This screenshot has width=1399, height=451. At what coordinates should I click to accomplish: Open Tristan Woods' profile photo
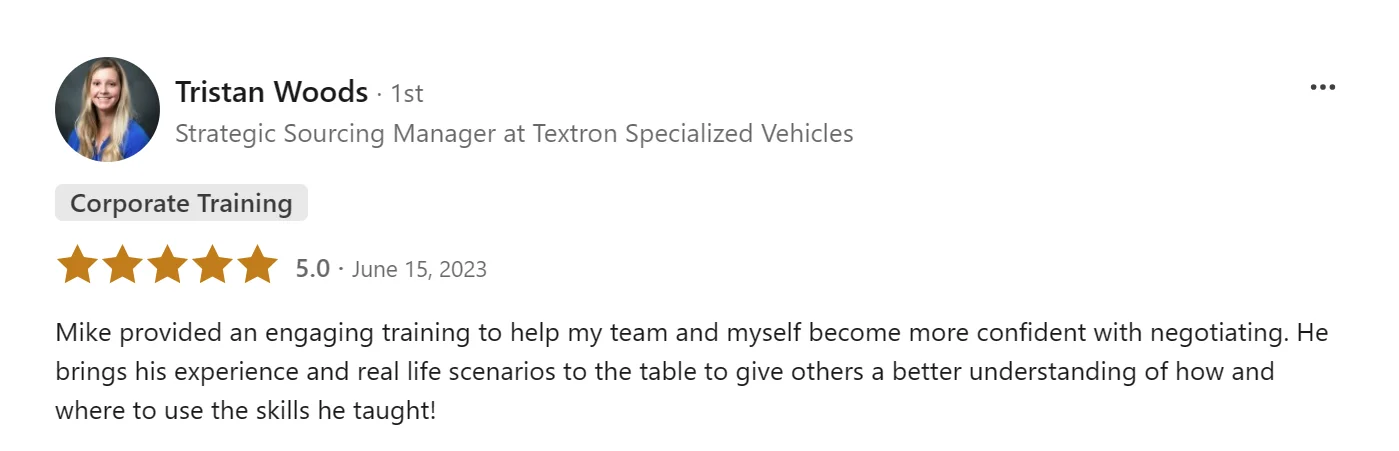(107, 109)
